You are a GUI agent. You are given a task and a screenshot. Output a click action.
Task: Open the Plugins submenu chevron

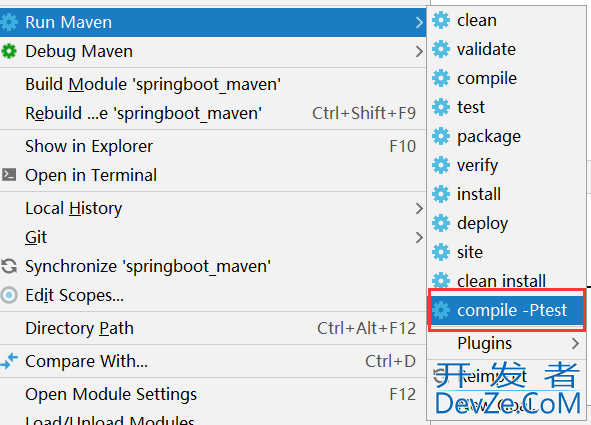pos(575,343)
